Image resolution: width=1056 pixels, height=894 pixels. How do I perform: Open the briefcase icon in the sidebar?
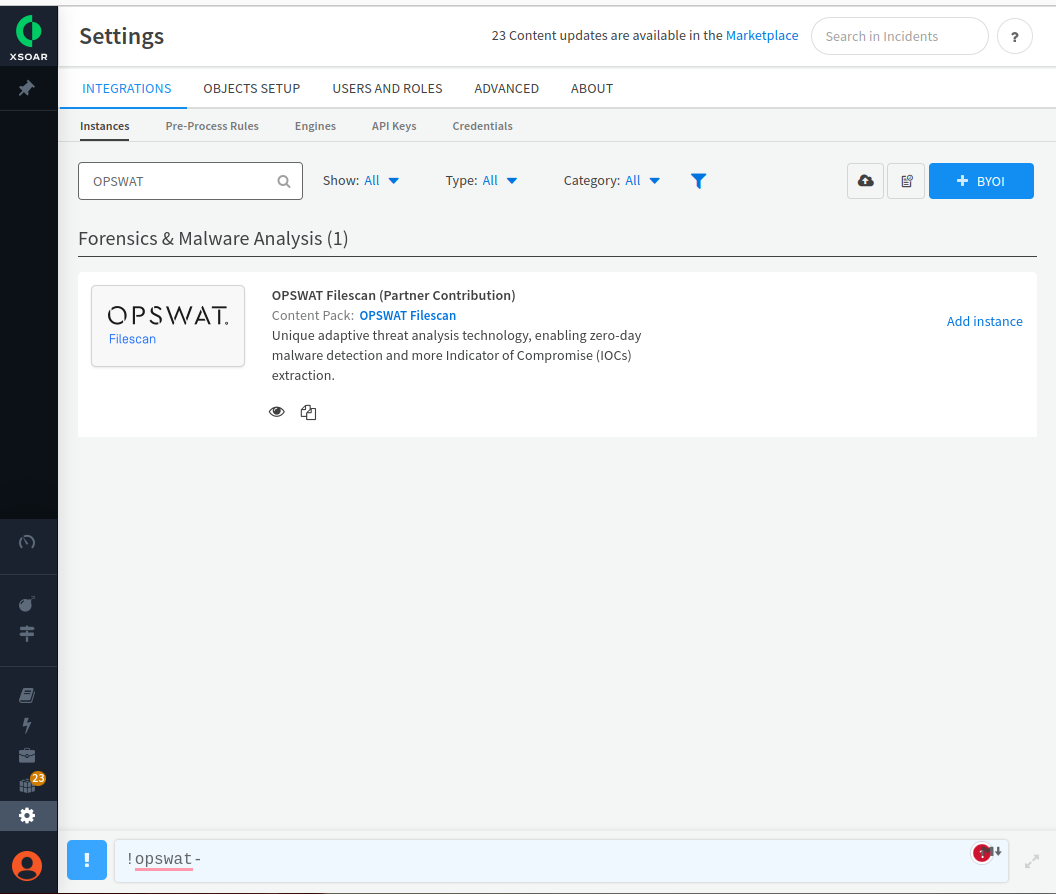tap(27, 755)
